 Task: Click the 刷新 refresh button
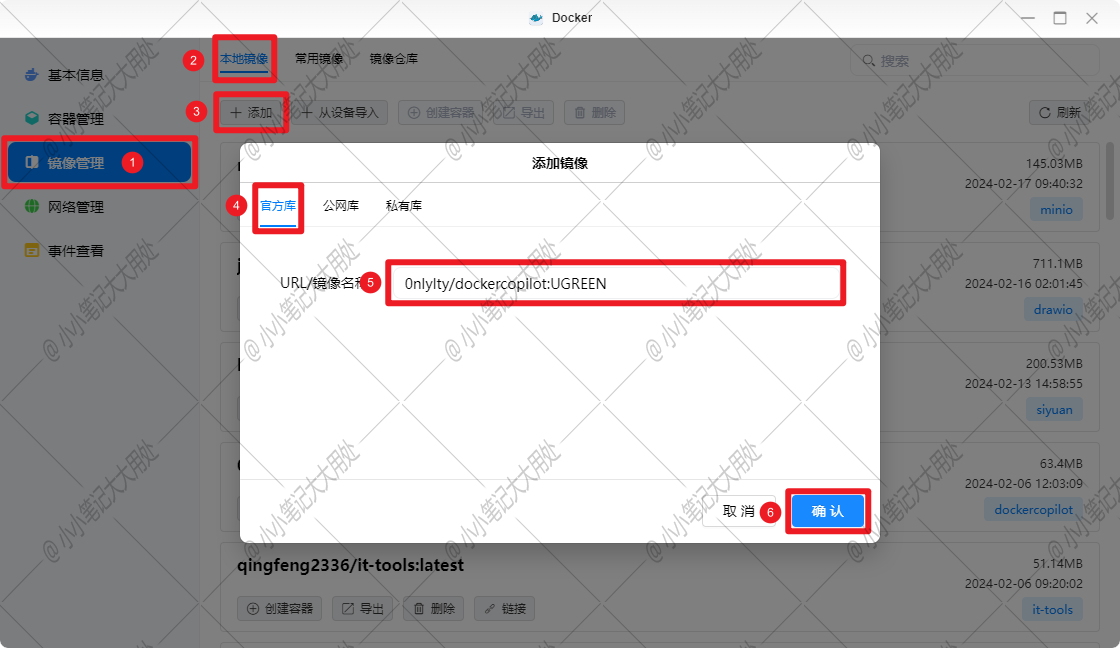coord(1059,113)
